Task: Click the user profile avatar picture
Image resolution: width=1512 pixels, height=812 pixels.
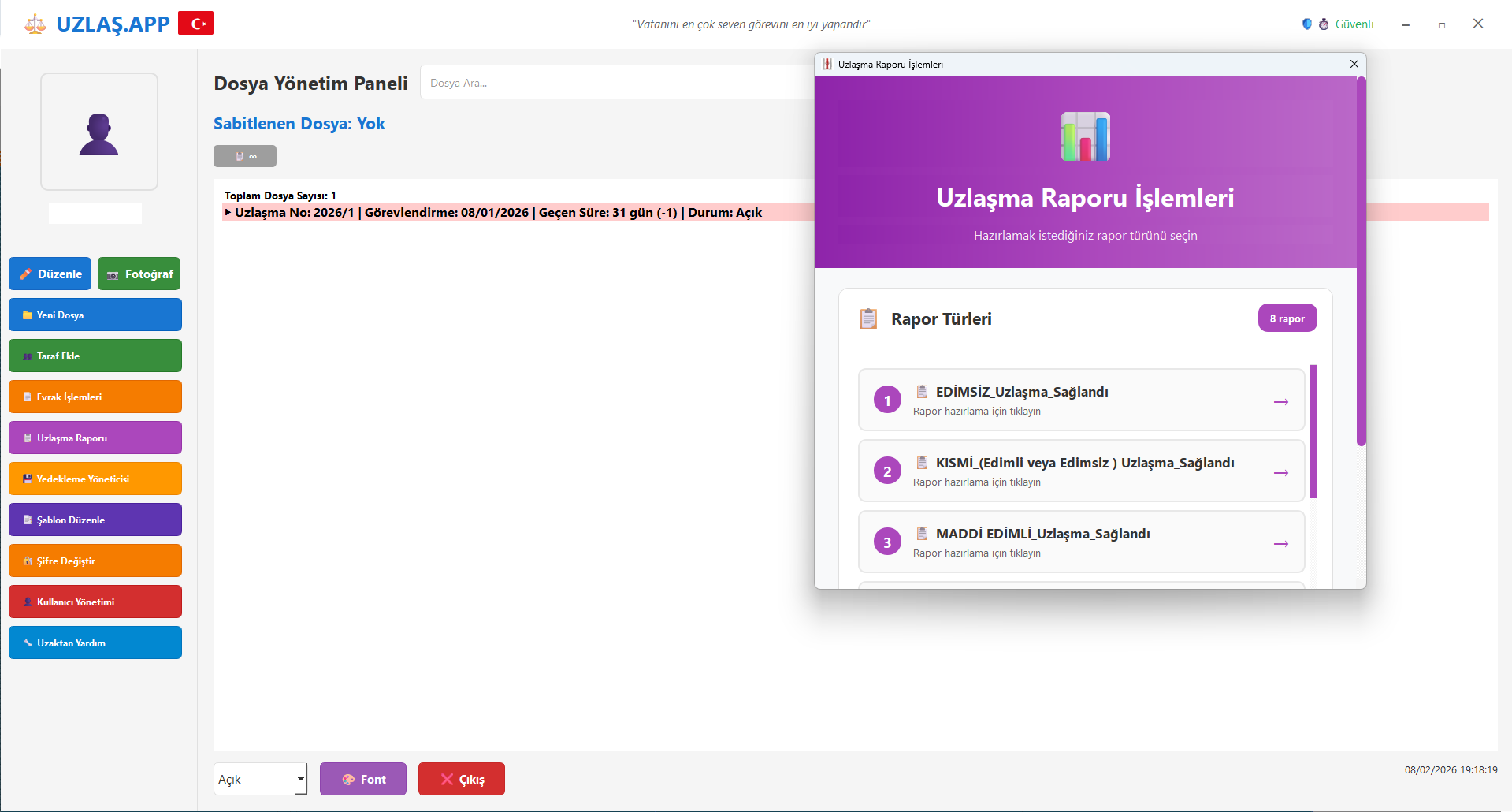Action: [99, 132]
